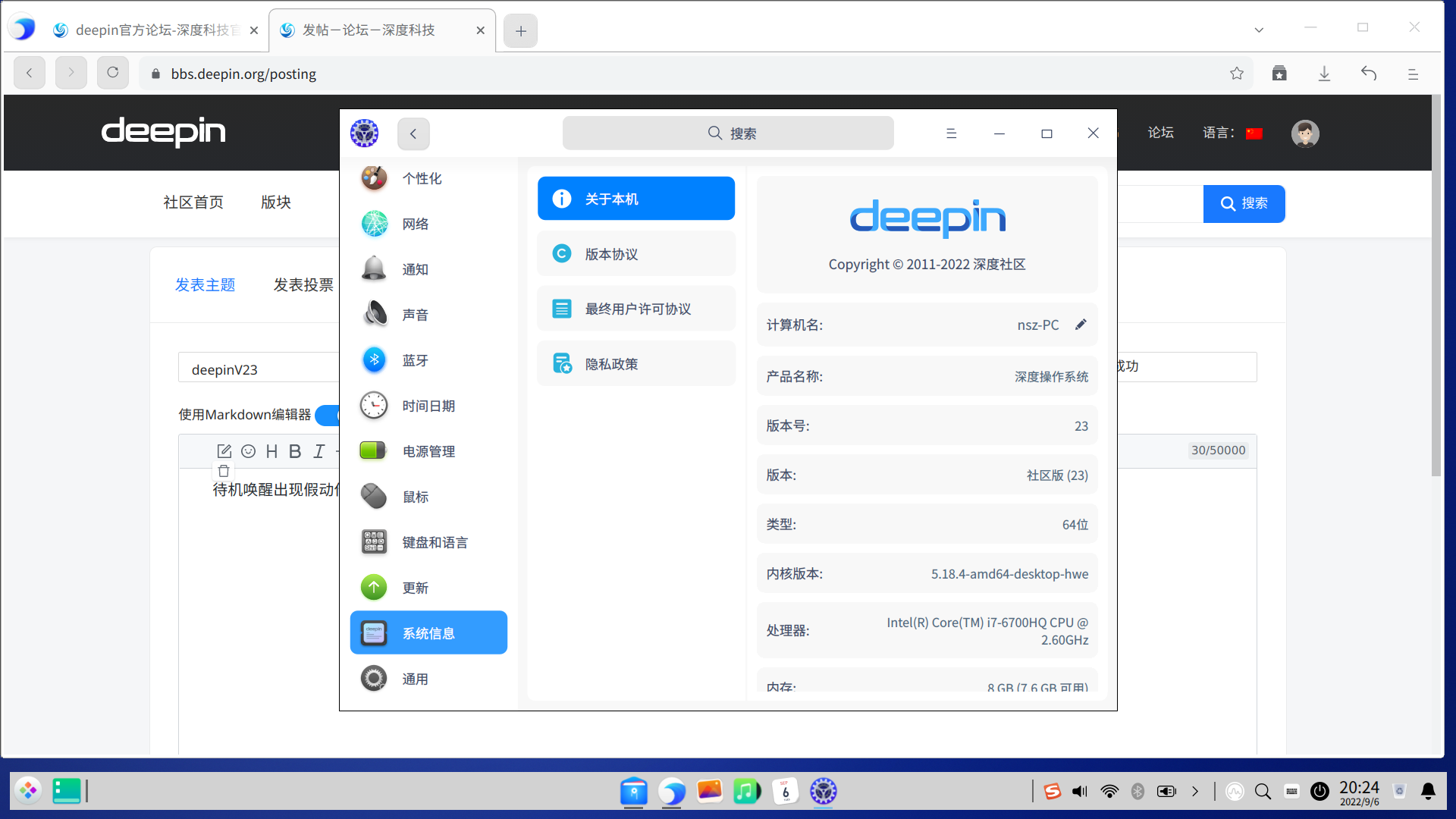Click the bold B icon in editor toolbar
1456x819 pixels.
(x=295, y=451)
